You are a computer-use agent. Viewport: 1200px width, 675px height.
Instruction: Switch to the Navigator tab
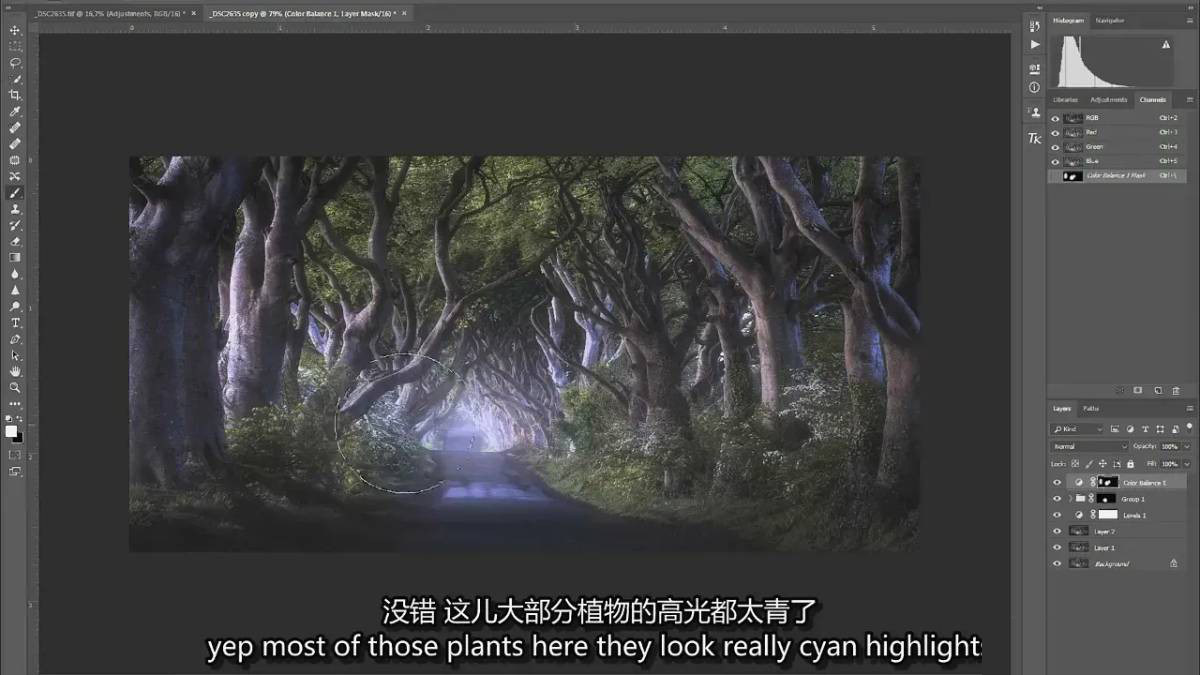coord(1109,19)
